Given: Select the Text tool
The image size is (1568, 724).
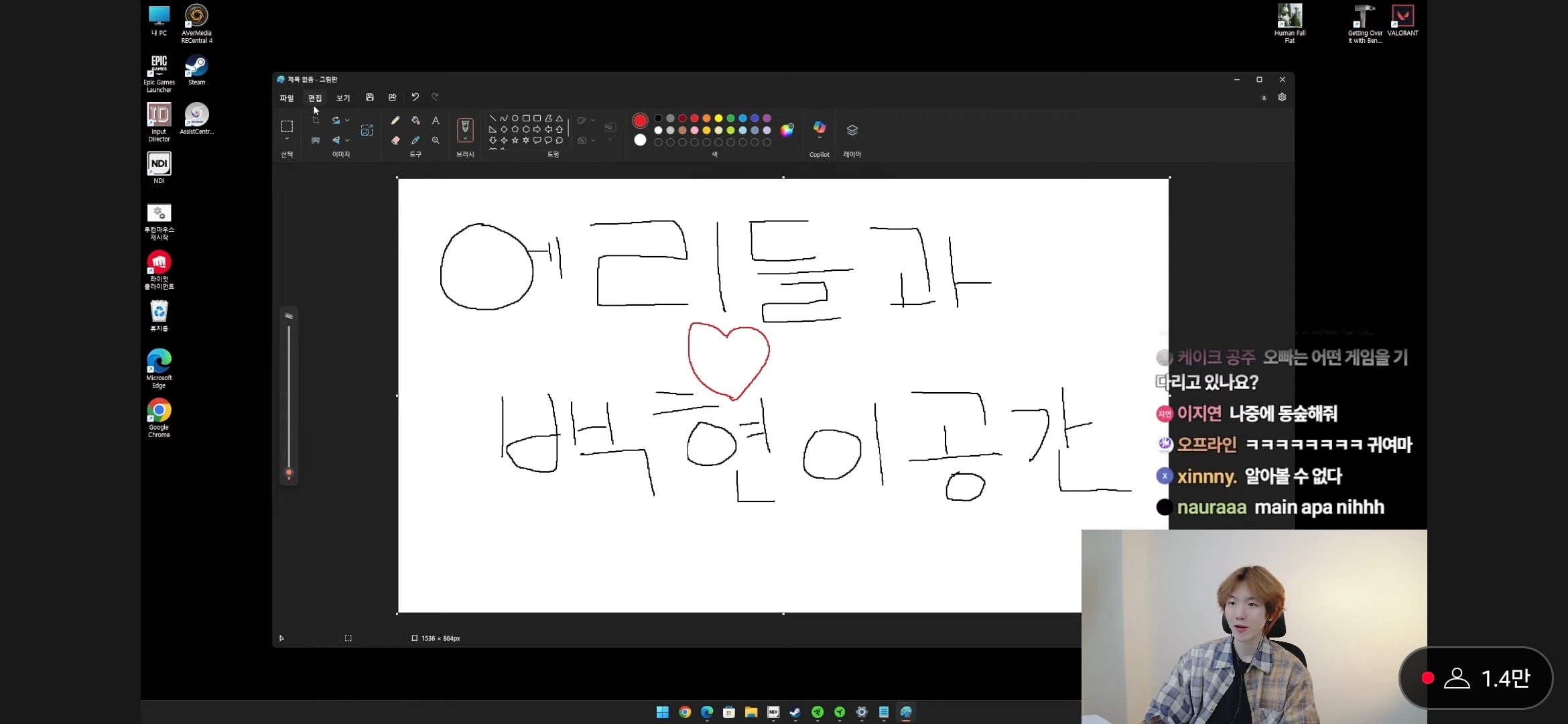Looking at the screenshot, I should coord(436,121).
